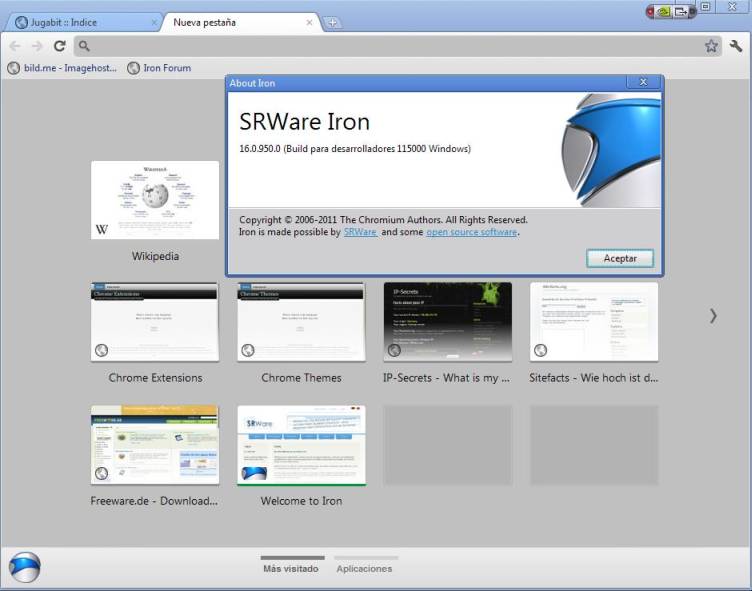752x591 pixels.
Task: Open the Iron Forum bookmark
Action: [x=159, y=68]
